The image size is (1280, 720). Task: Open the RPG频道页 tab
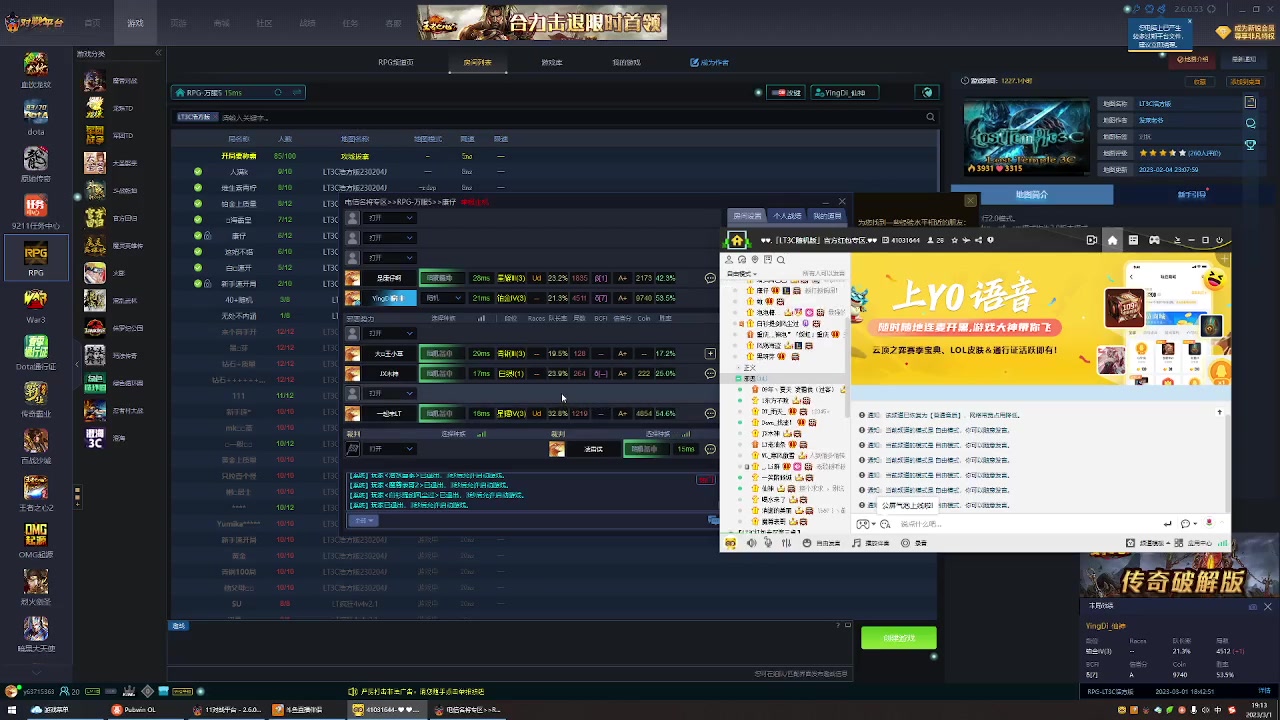396,62
